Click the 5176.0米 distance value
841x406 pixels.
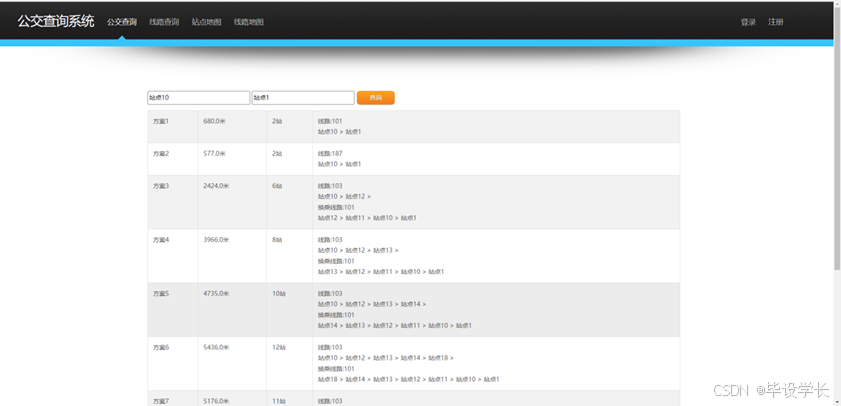[x=216, y=401]
